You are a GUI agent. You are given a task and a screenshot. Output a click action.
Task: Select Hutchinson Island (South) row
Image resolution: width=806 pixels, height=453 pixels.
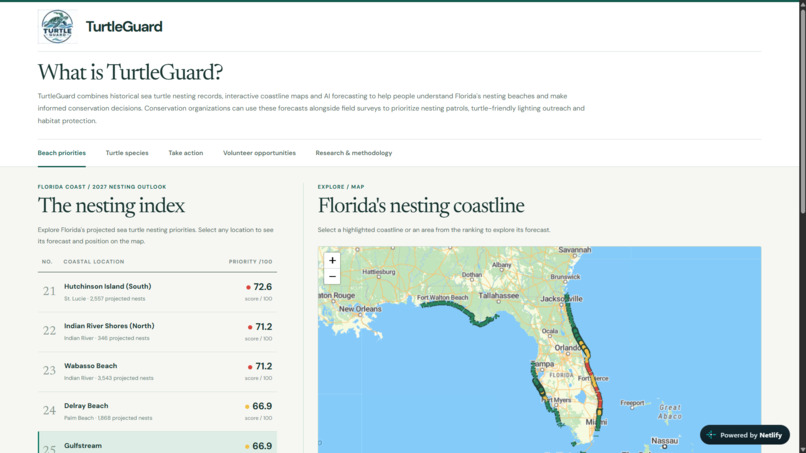coord(157,292)
